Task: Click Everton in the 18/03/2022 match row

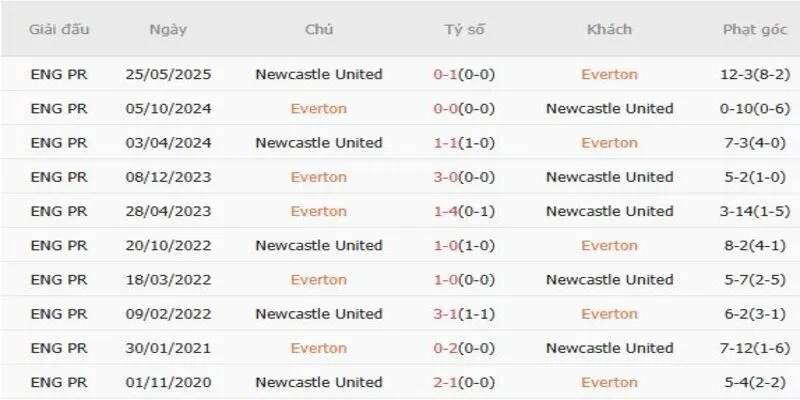Action: (x=319, y=279)
